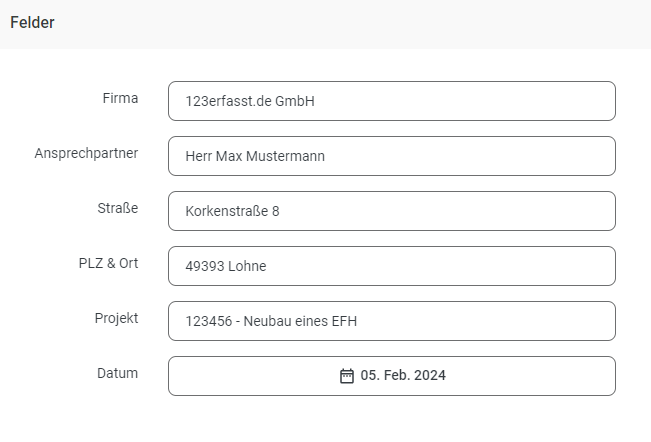Click the year 2024 in the date button
Viewport: 651px width, 442px height.
coord(430,375)
